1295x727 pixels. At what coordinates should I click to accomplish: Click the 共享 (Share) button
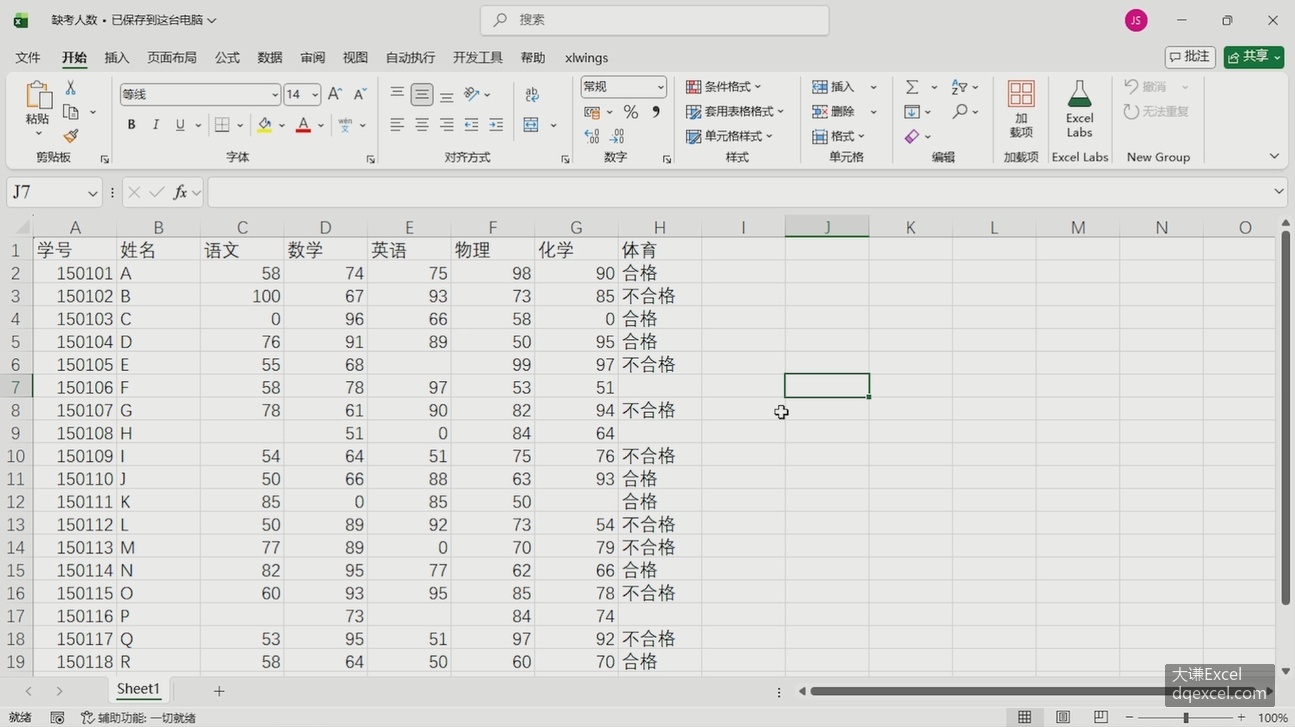[1253, 57]
